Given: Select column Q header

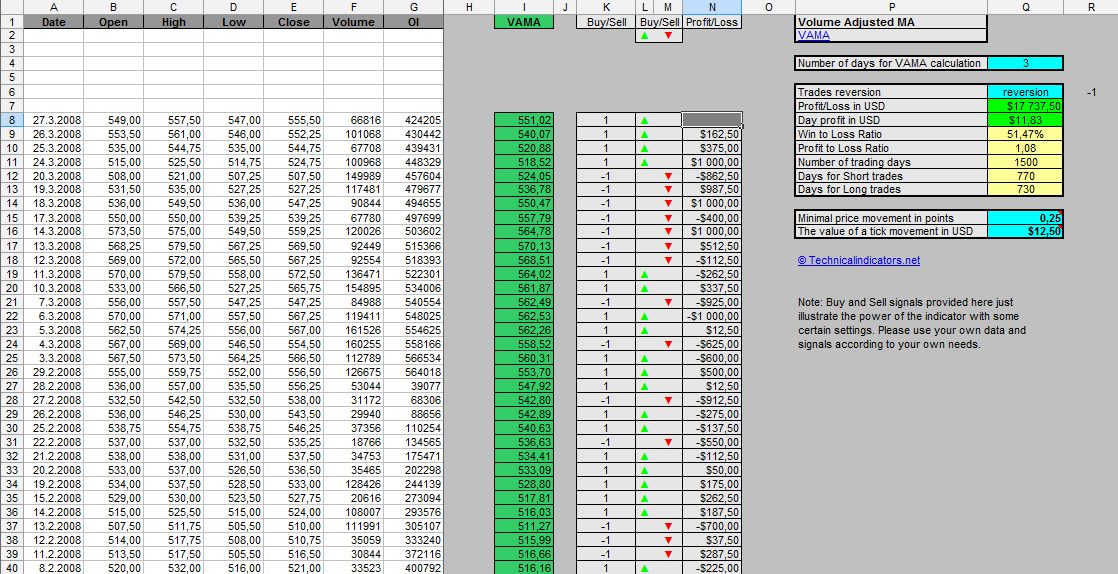Looking at the screenshot, I should [1025, 7].
